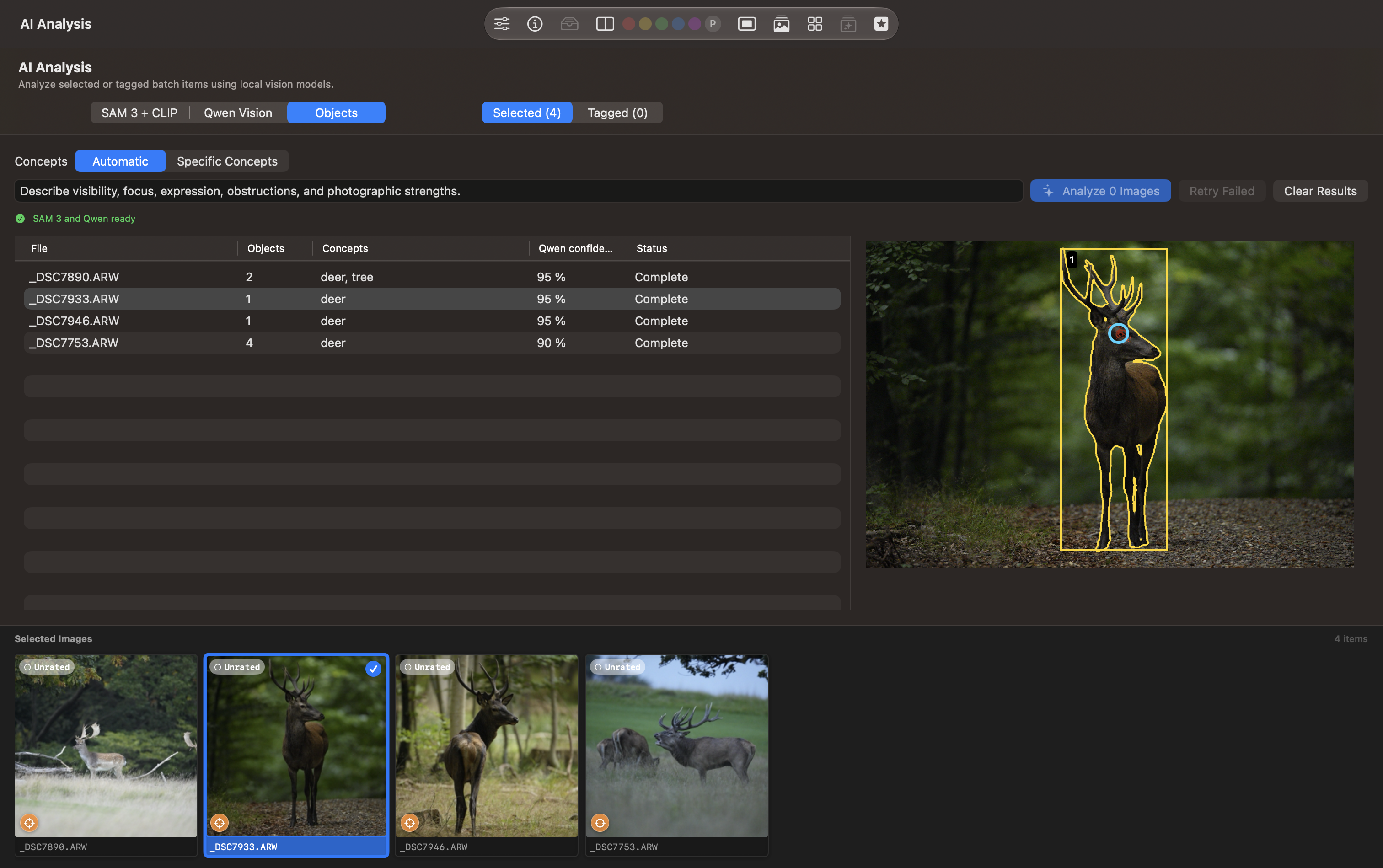Select the _DSC7753.ARW table row
Screen dimensions: 1383x868
pyautogui.click(x=432, y=343)
